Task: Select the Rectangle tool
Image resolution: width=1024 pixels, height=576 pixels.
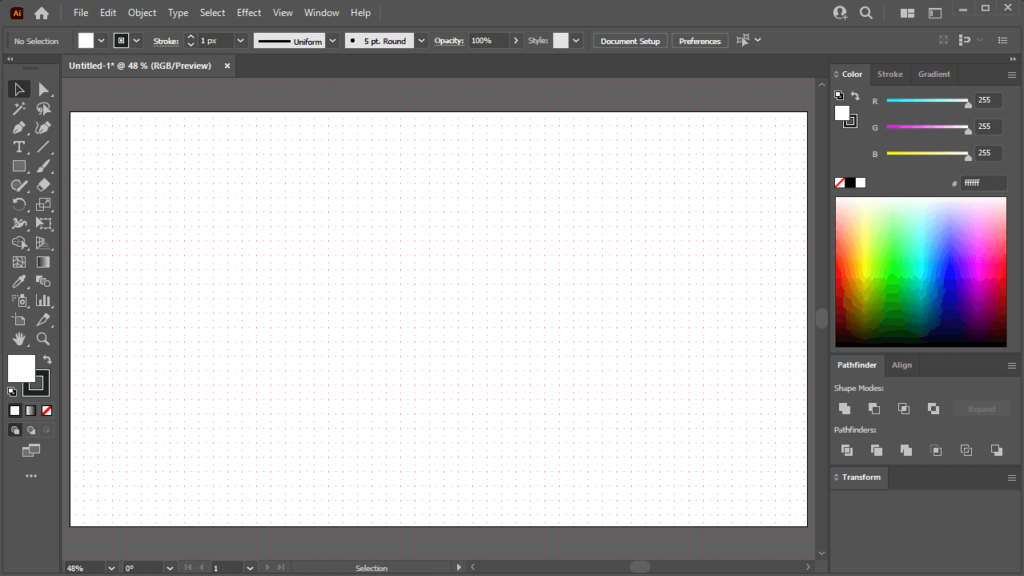Action: (19, 166)
